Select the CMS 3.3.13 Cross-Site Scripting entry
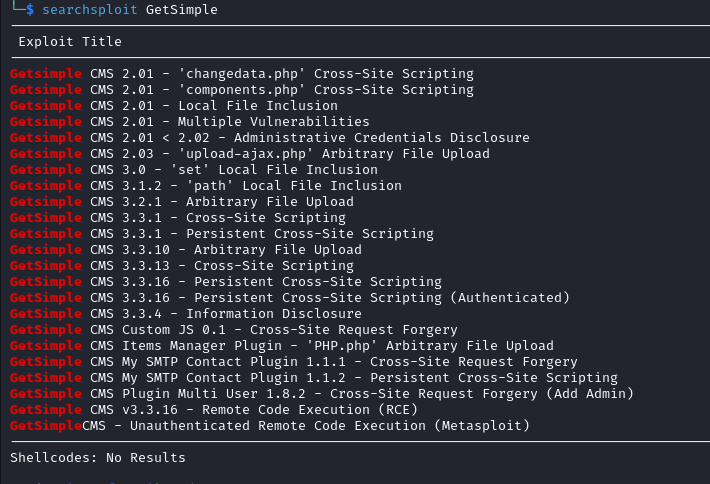Screen dimensions: 710x484 tap(182, 266)
